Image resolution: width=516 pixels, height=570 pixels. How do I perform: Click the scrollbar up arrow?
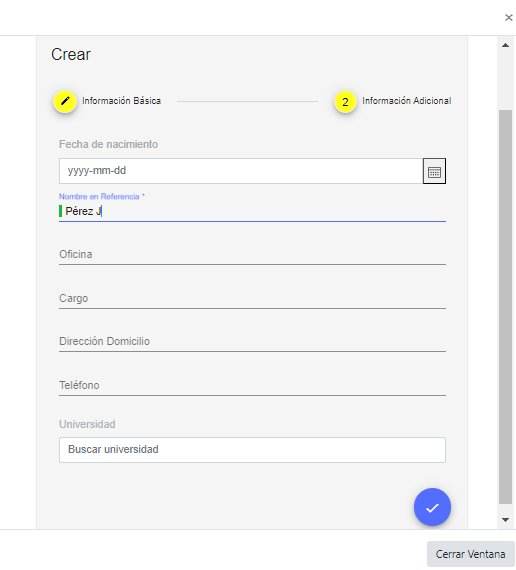pos(505,45)
